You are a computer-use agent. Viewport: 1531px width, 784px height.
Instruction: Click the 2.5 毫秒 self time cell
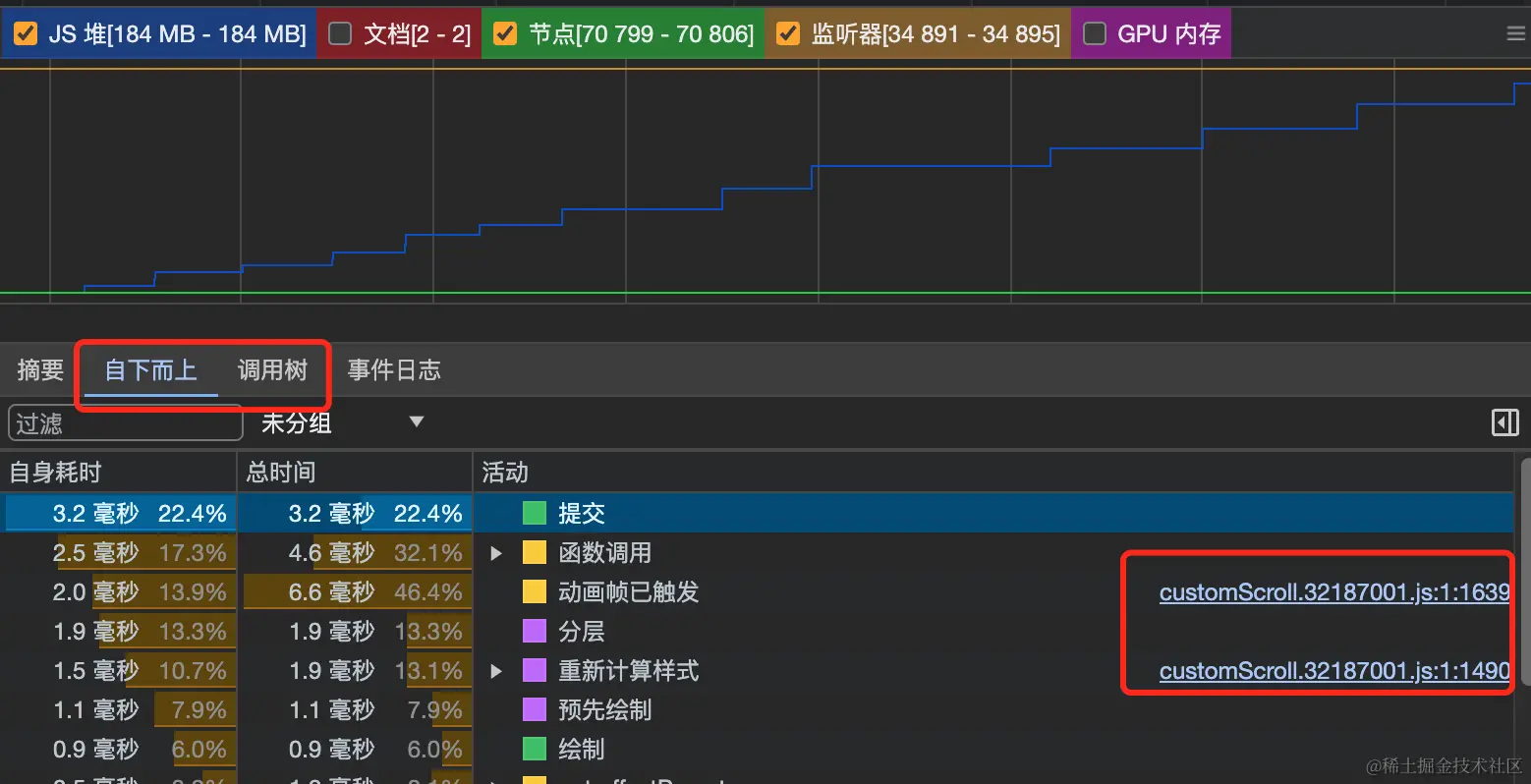click(118, 552)
